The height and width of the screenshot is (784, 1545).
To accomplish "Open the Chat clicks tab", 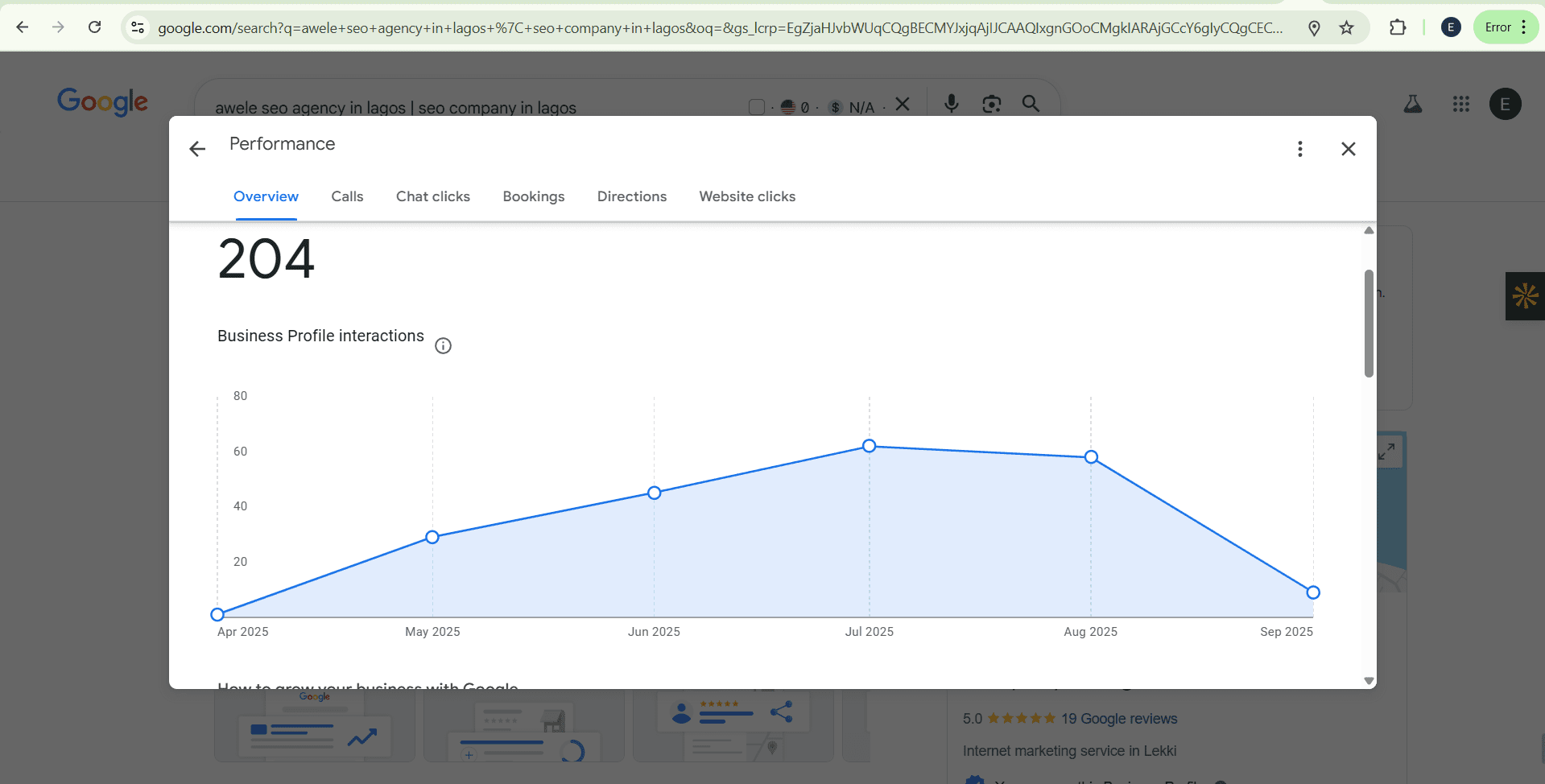I will [x=432, y=196].
